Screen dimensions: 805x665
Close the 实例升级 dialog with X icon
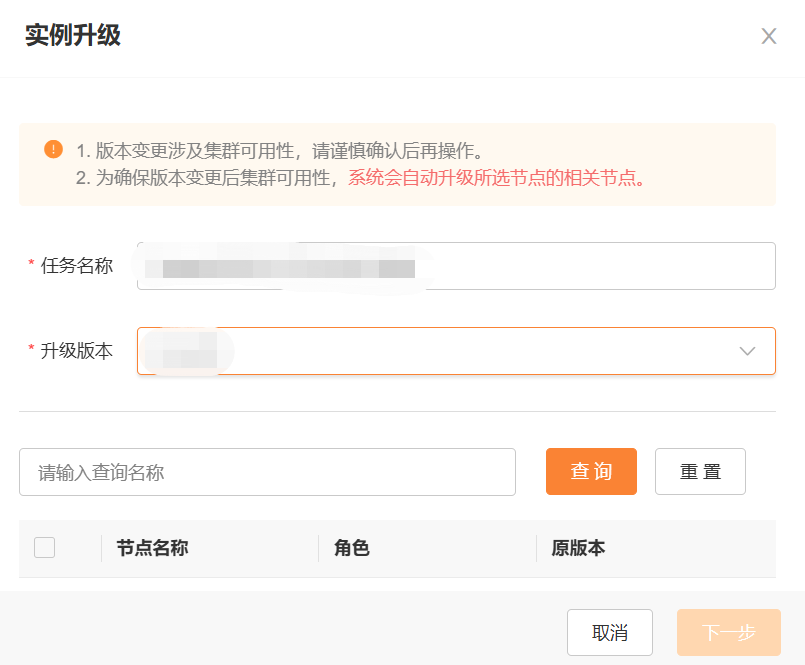coord(769,36)
